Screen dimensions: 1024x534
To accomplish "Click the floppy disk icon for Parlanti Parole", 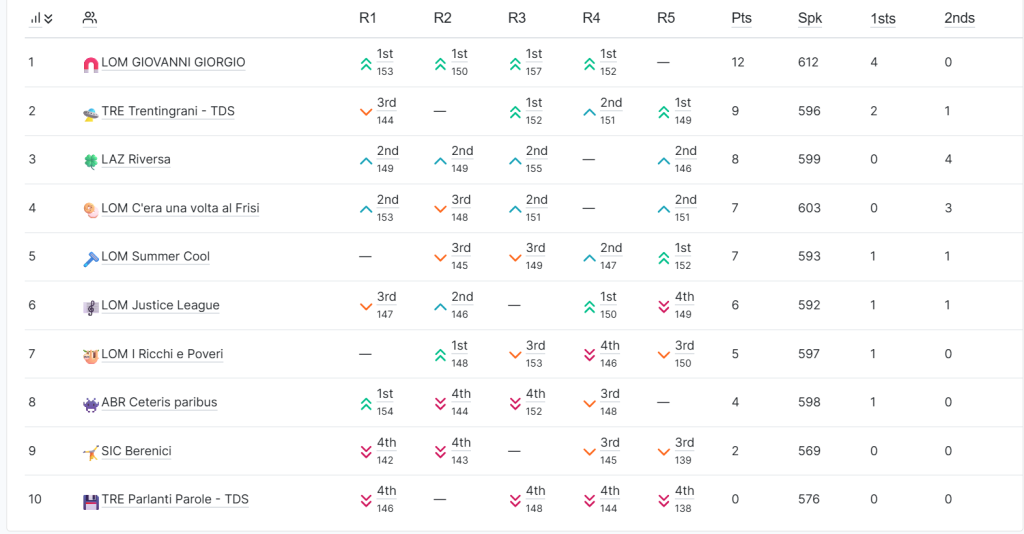I will [x=91, y=501].
